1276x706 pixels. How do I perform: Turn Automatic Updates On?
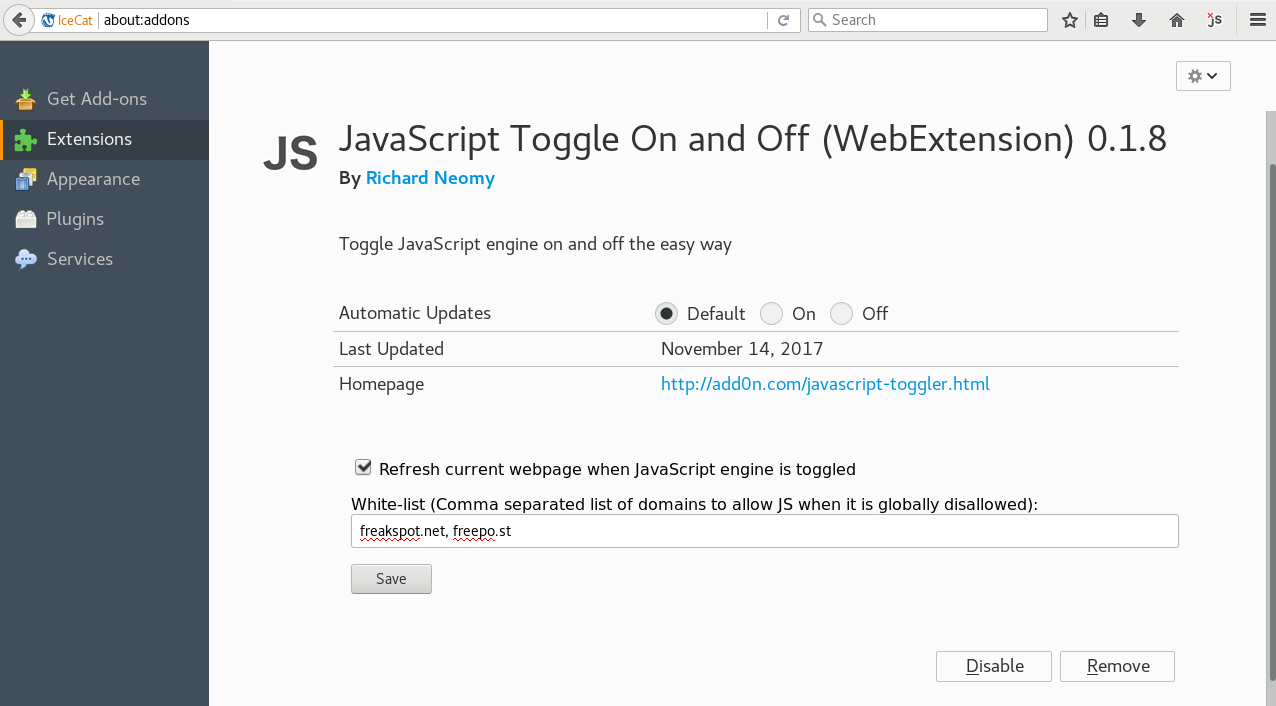771,314
